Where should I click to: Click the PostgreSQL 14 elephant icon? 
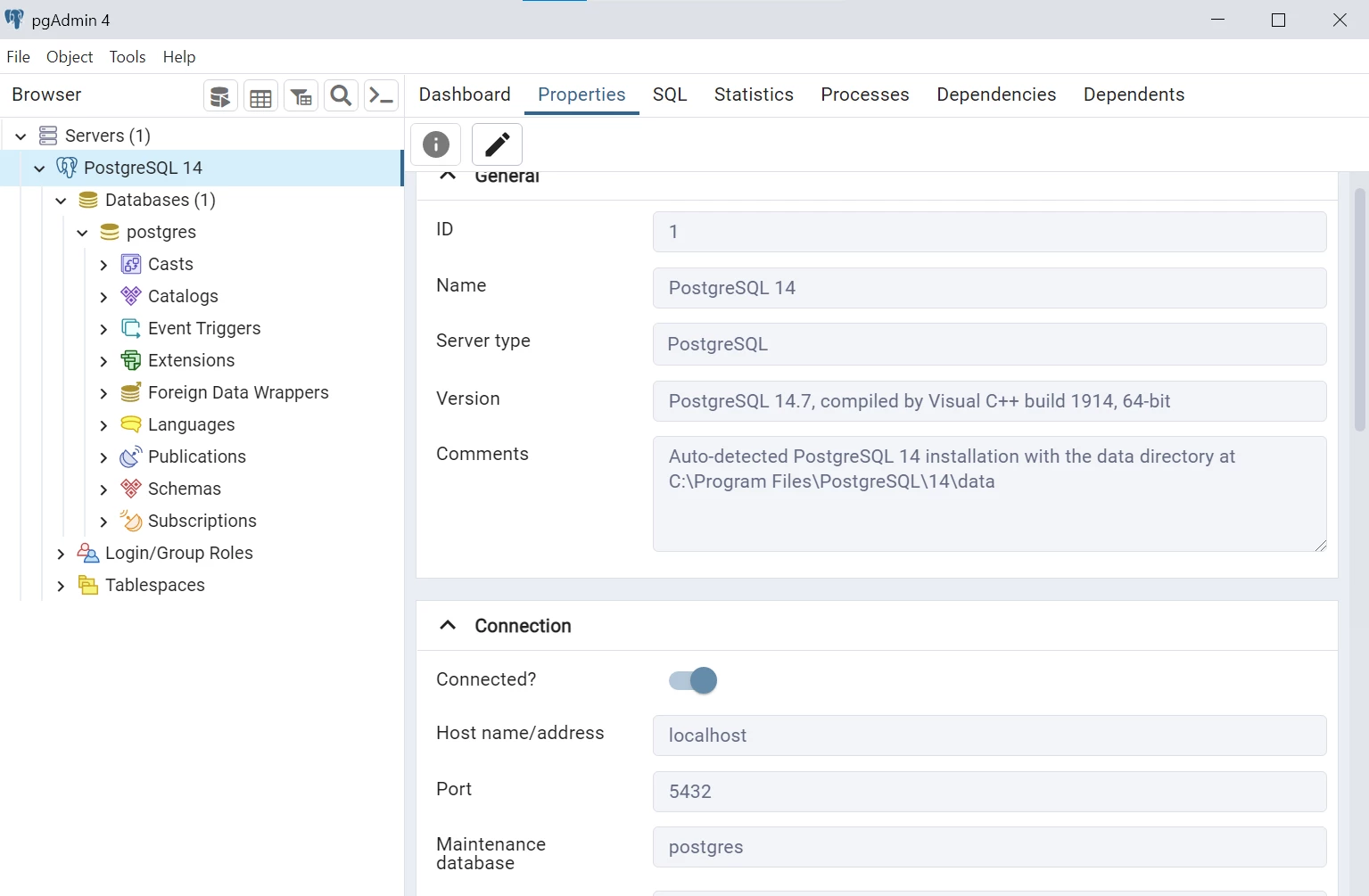(x=67, y=168)
